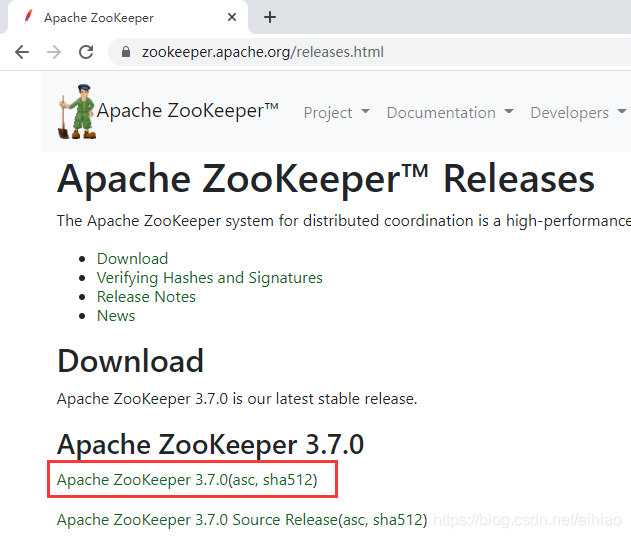631x538 pixels.
Task: Open asc signature for ZooKeeper 3.7.0 binary
Action: 244,480
